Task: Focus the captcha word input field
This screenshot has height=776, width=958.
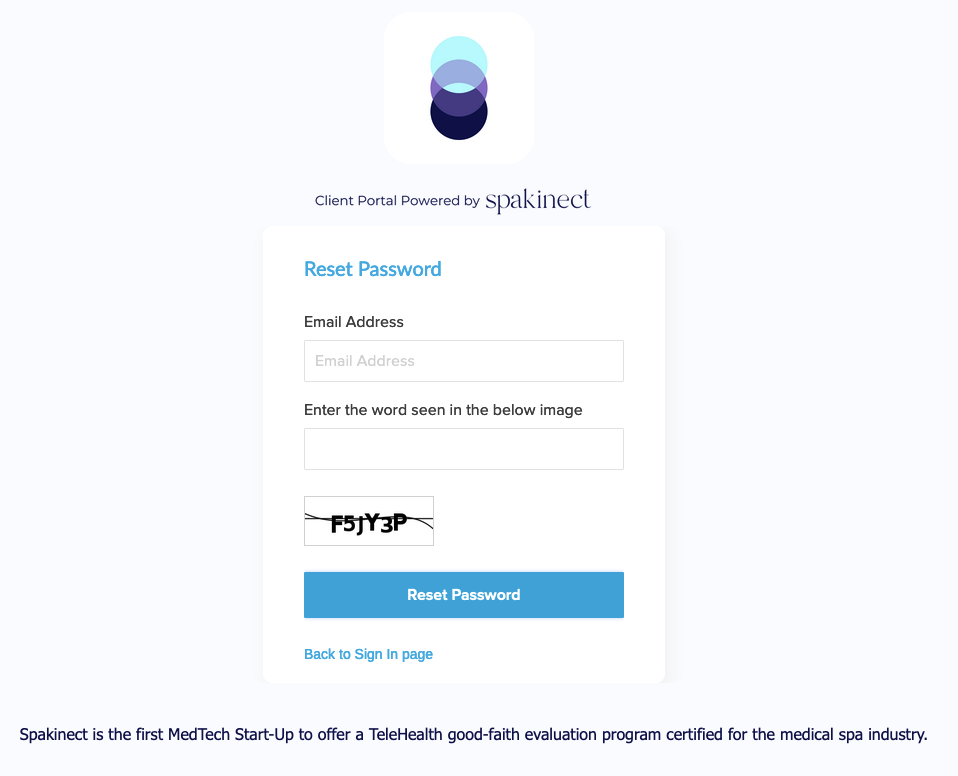Action: point(464,449)
